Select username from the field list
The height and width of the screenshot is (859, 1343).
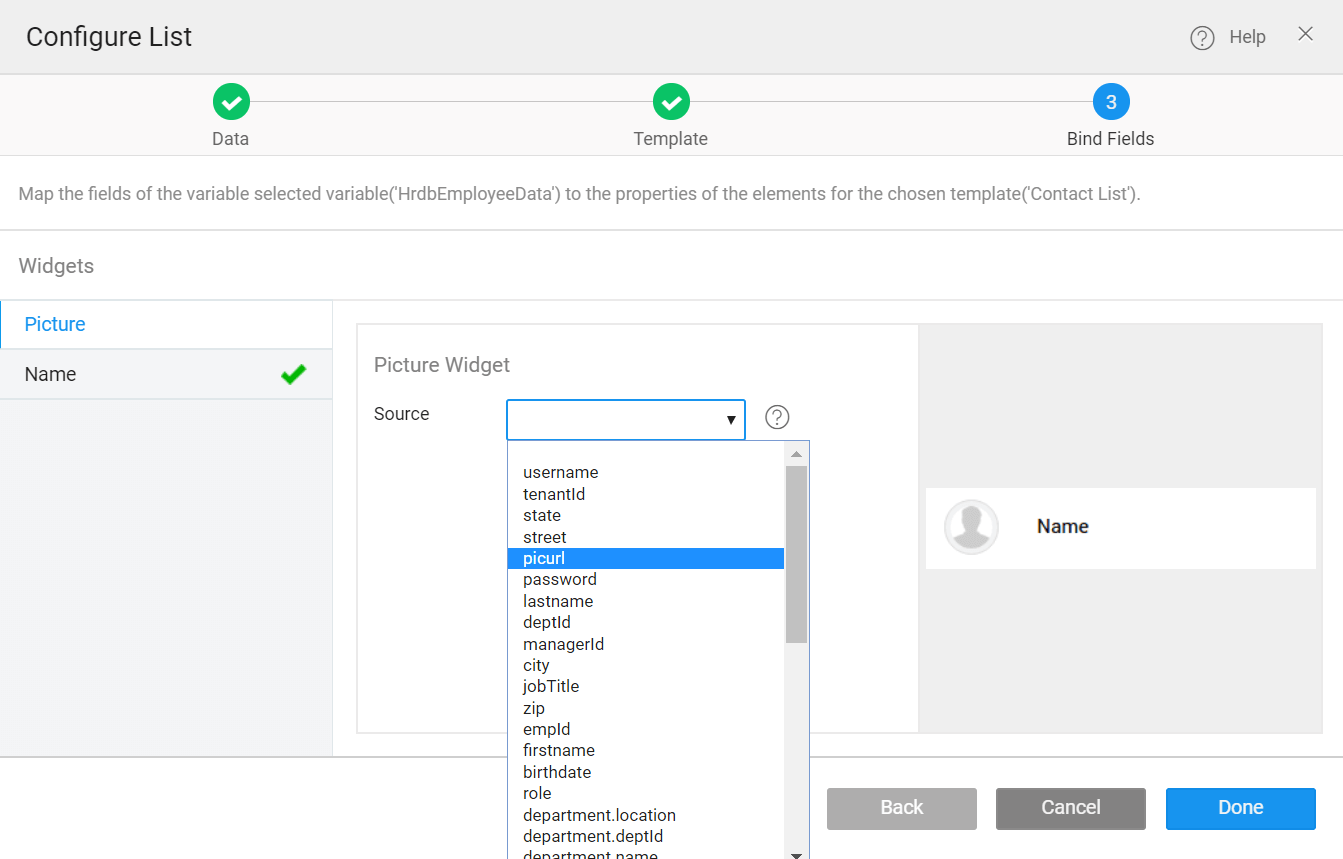point(560,472)
